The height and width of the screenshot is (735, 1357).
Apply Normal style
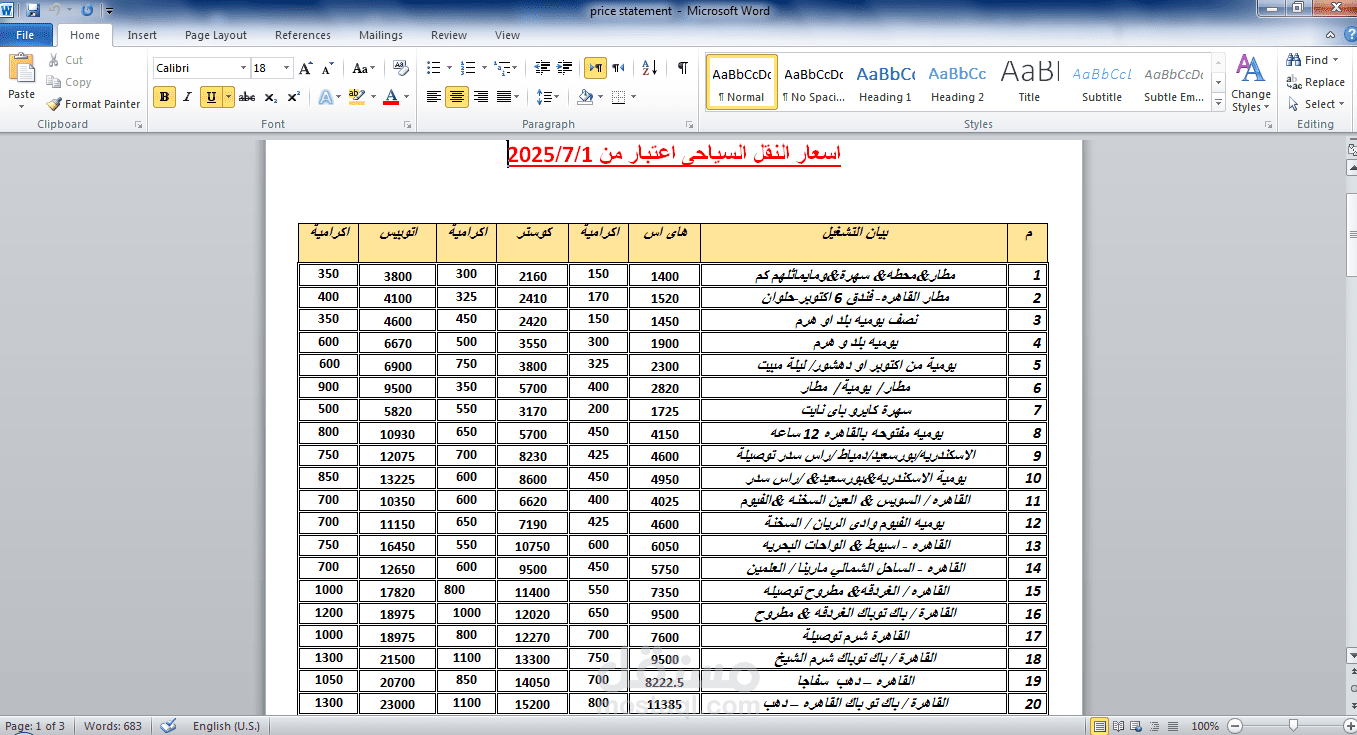(x=741, y=83)
